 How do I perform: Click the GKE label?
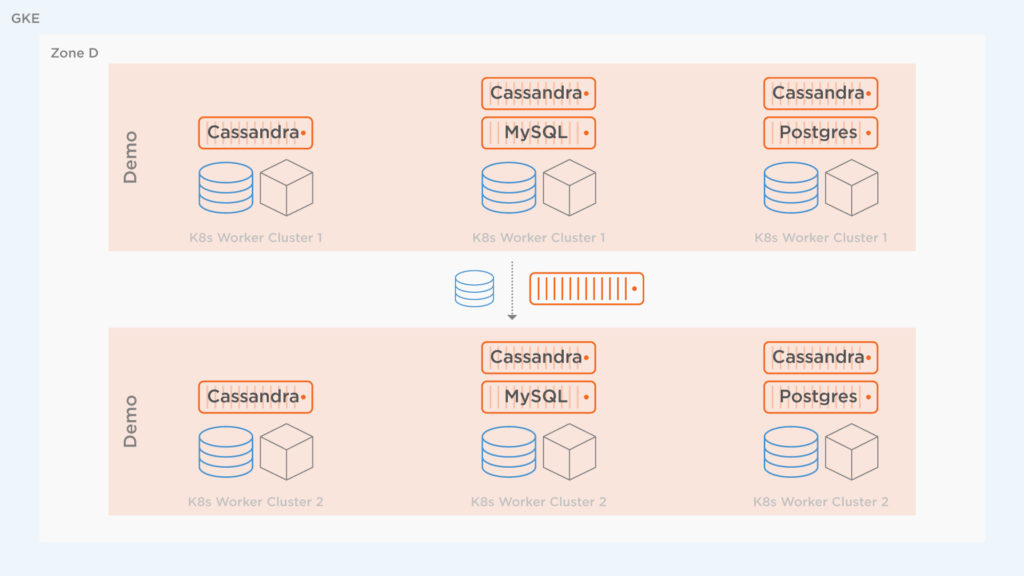pos(25,18)
